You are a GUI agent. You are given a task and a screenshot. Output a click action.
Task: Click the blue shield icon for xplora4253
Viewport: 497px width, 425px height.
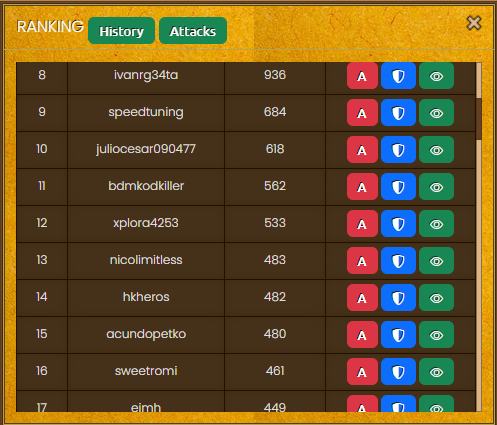(398, 224)
